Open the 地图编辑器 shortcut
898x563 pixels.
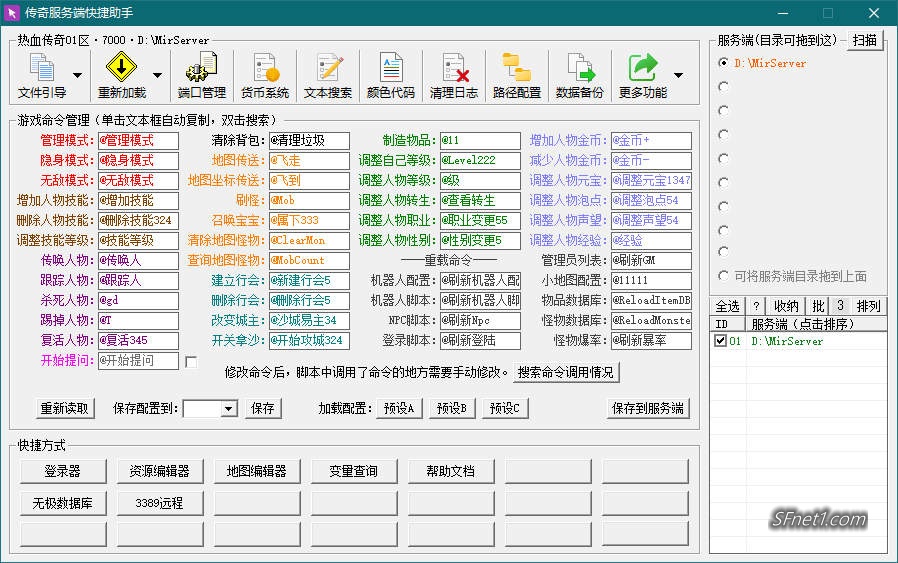pos(257,471)
